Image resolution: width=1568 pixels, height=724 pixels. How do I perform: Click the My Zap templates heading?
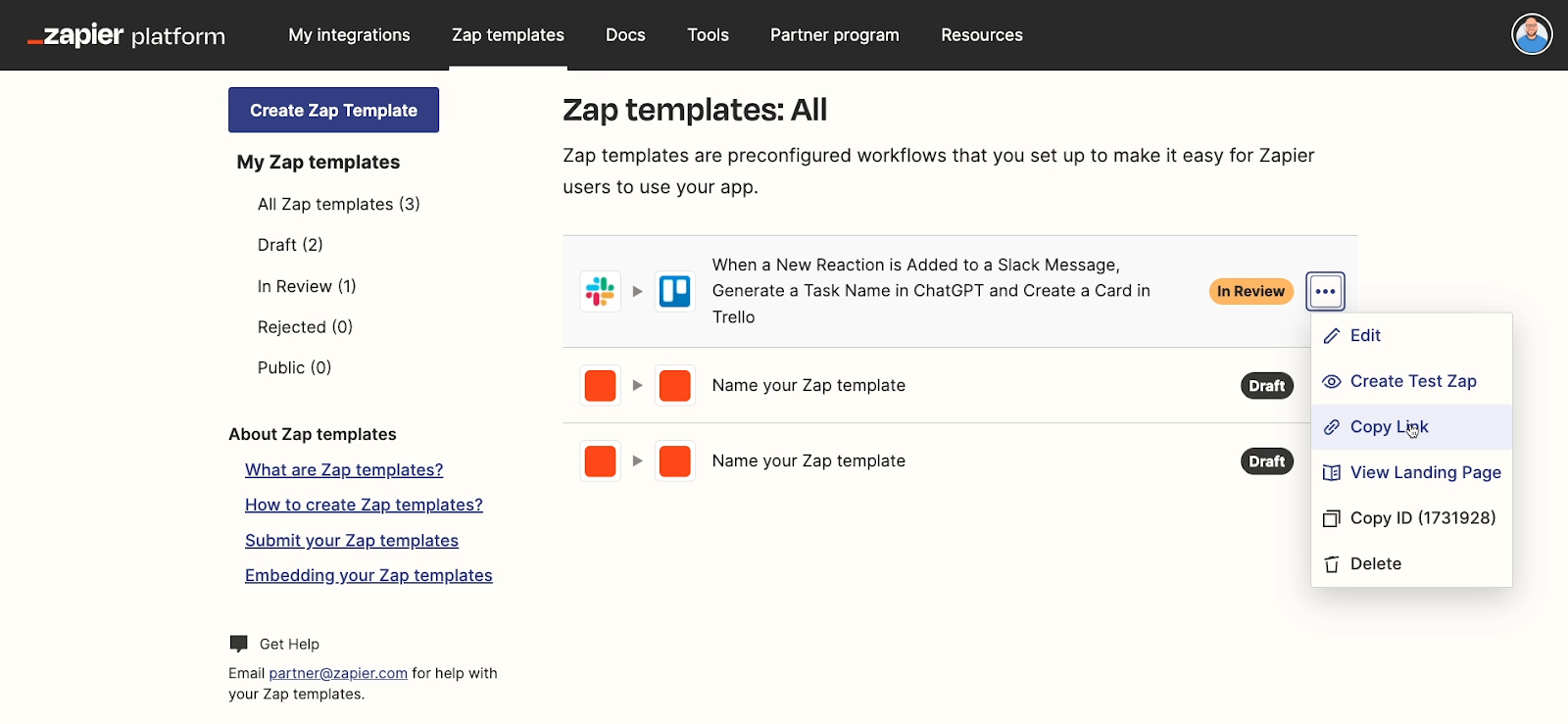(318, 163)
